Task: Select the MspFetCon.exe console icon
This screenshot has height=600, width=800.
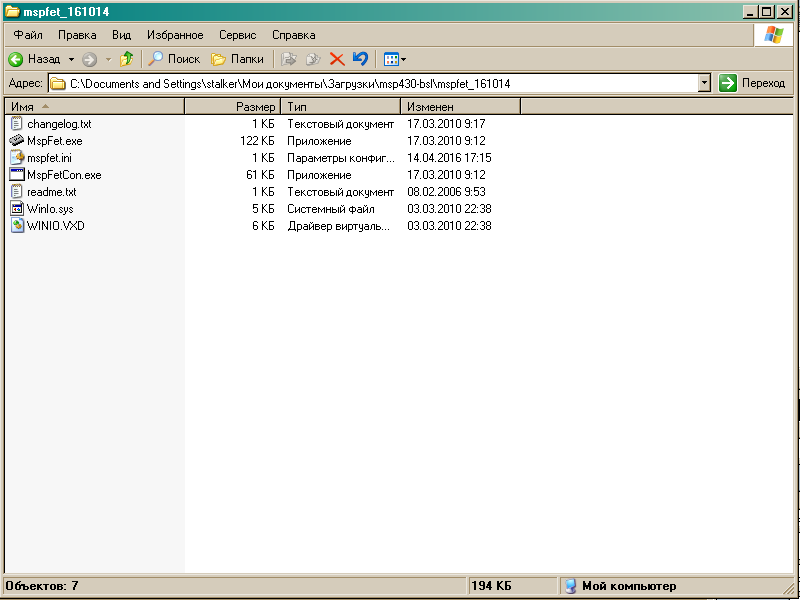Action: [17, 174]
